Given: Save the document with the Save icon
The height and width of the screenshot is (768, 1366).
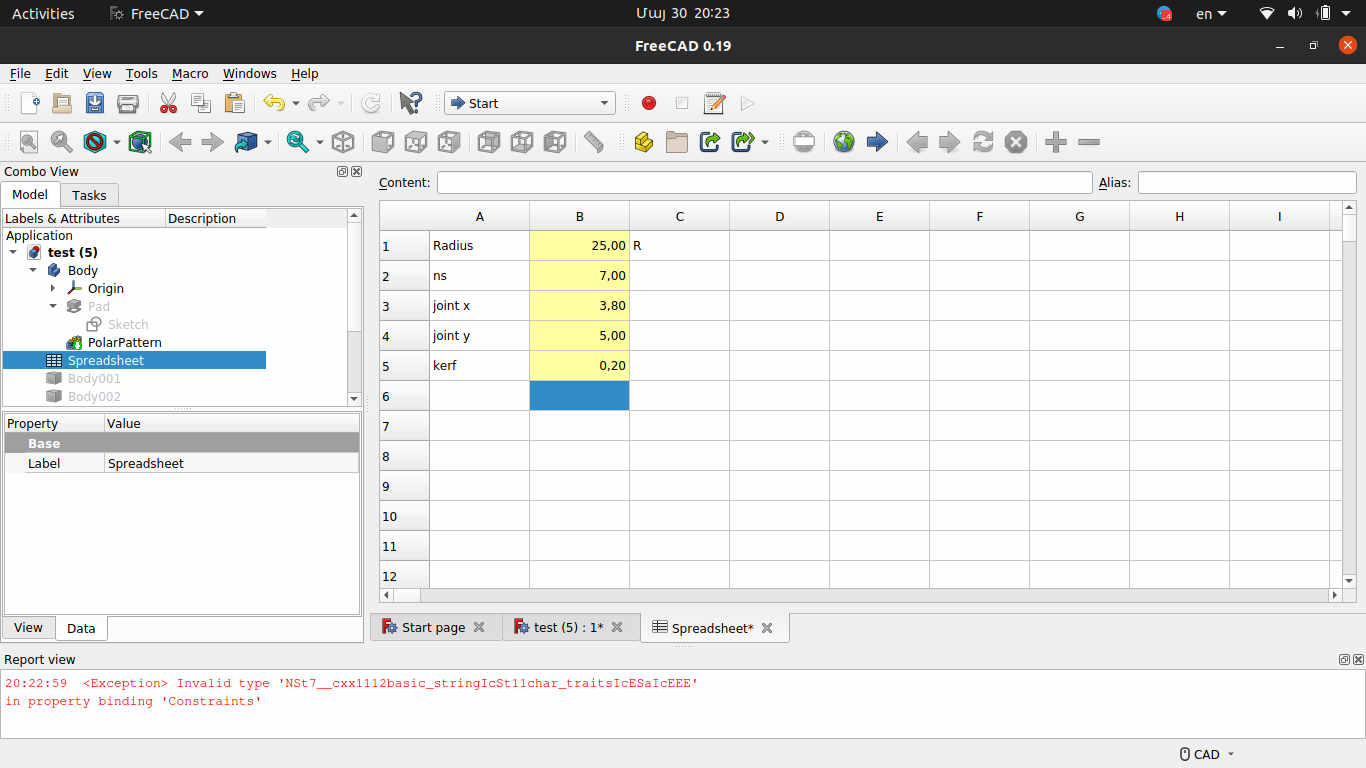Looking at the screenshot, I should 95,103.
